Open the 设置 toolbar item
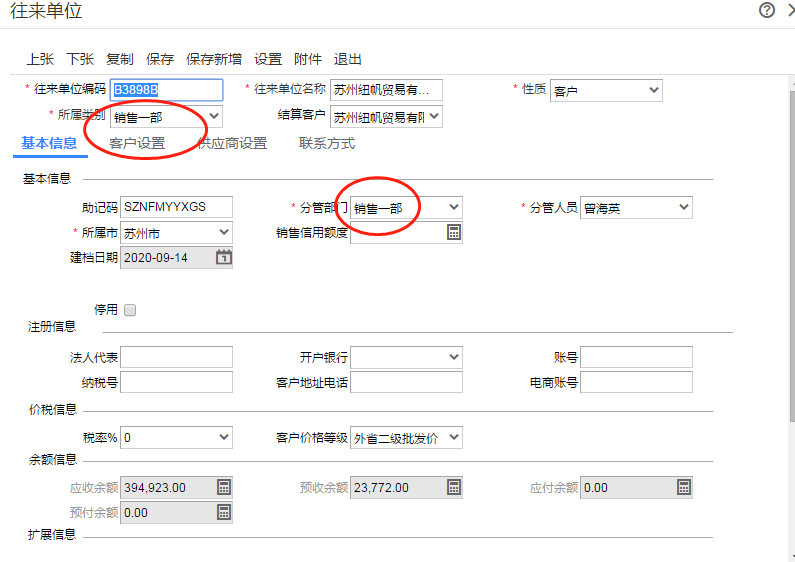795x562 pixels. click(x=268, y=59)
